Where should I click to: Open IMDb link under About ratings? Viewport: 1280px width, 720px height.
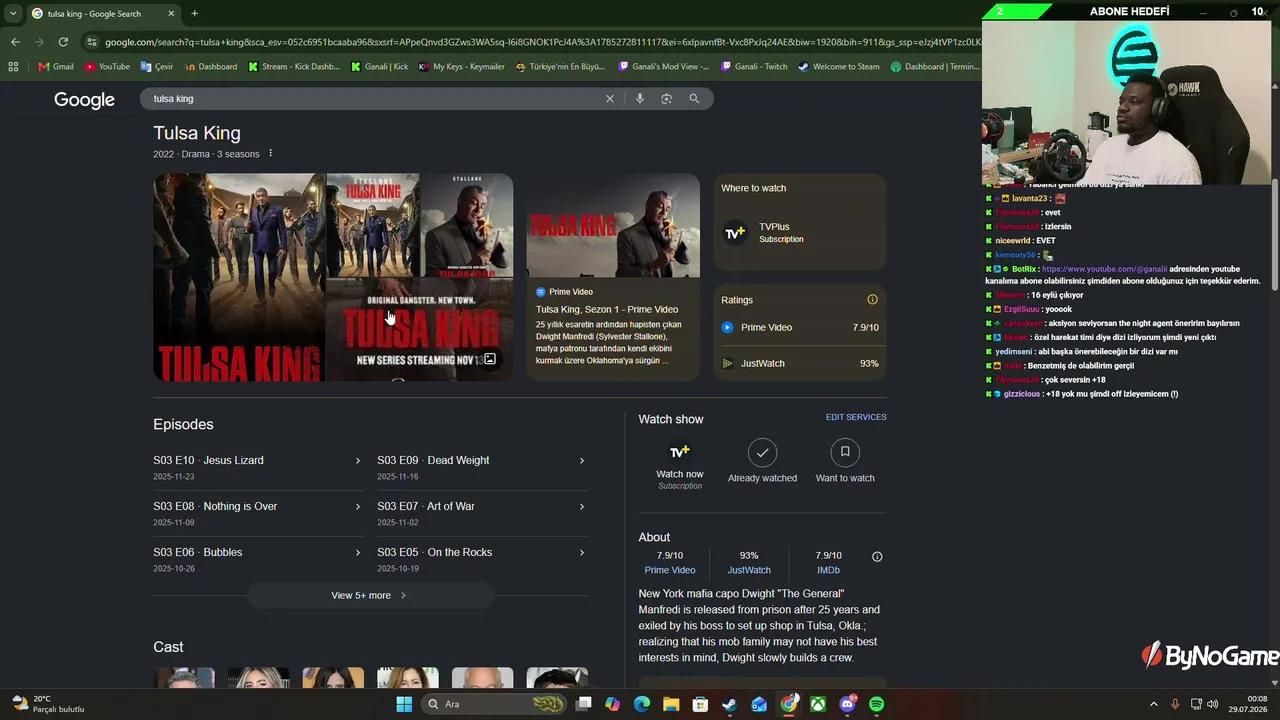(828, 570)
